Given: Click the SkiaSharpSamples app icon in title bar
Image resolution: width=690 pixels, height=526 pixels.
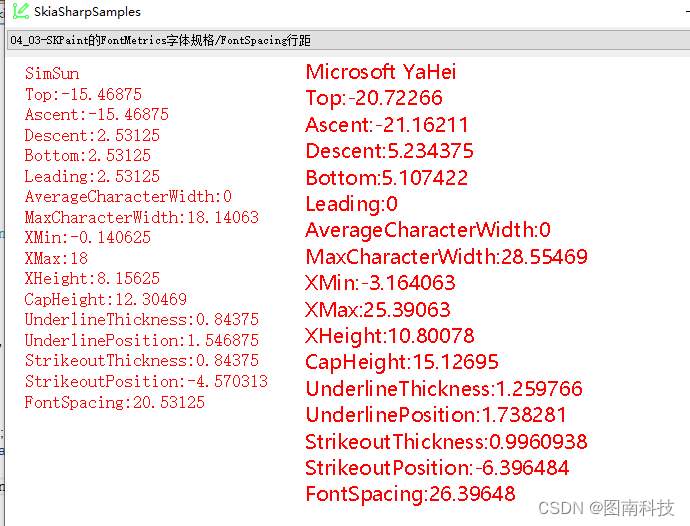Looking at the screenshot, I should pyautogui.click(x=20, y=11).
